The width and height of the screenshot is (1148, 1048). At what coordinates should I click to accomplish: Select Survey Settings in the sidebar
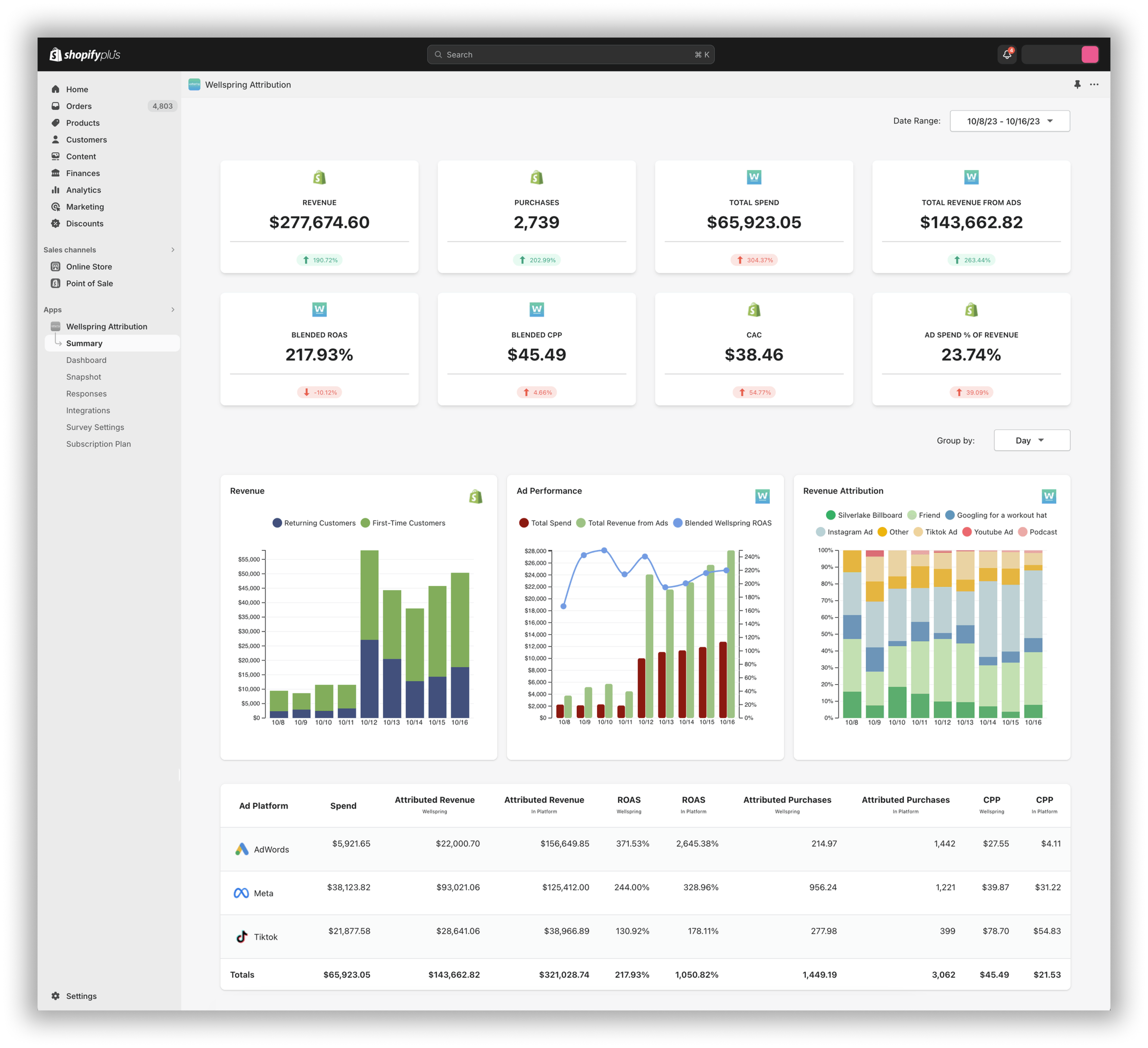tap(95, 427)
